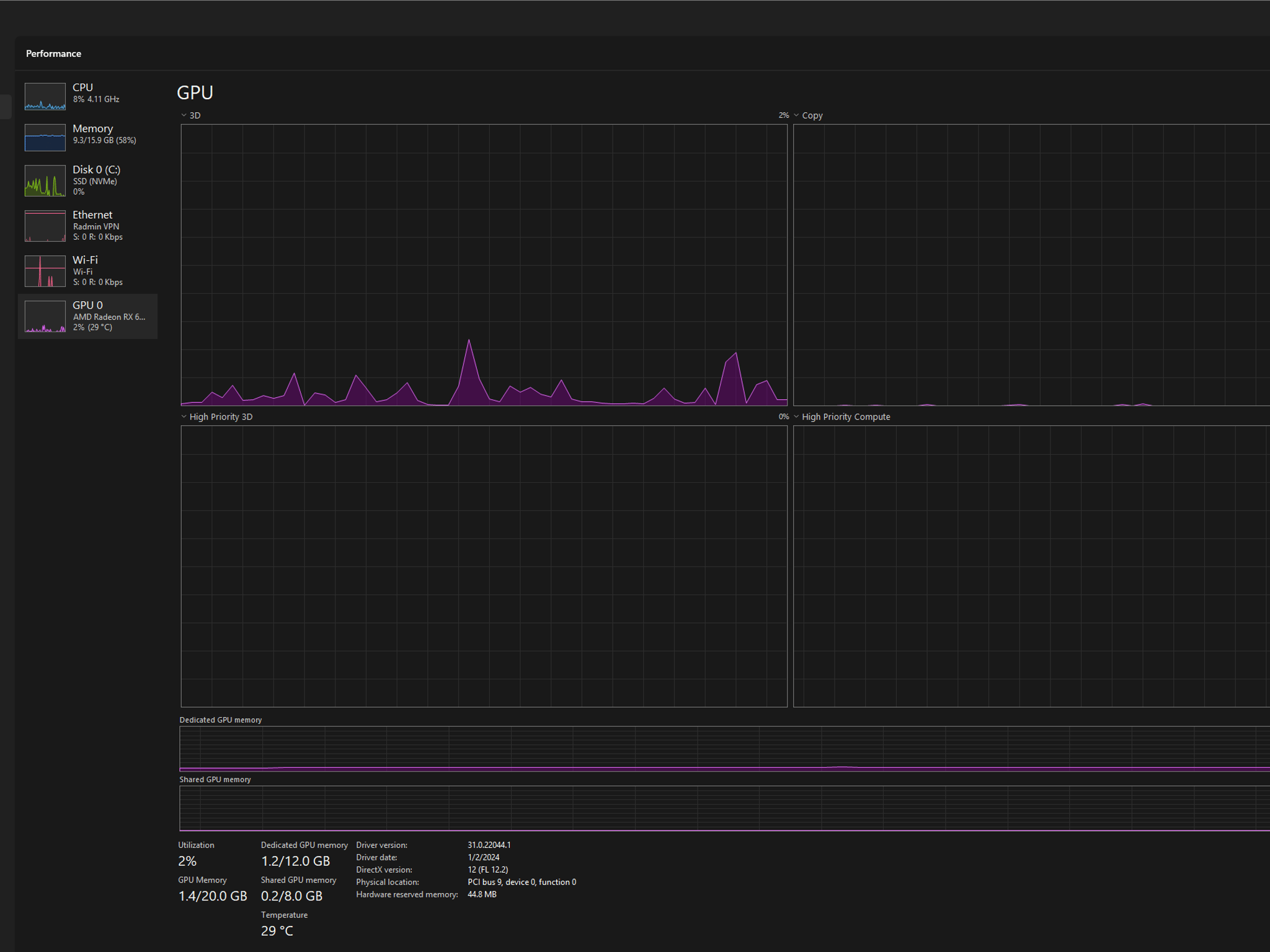The width and height of the screenshot is (1270, 952).
Task: Click the GPU title heading
Action: (x=195, y=92)
